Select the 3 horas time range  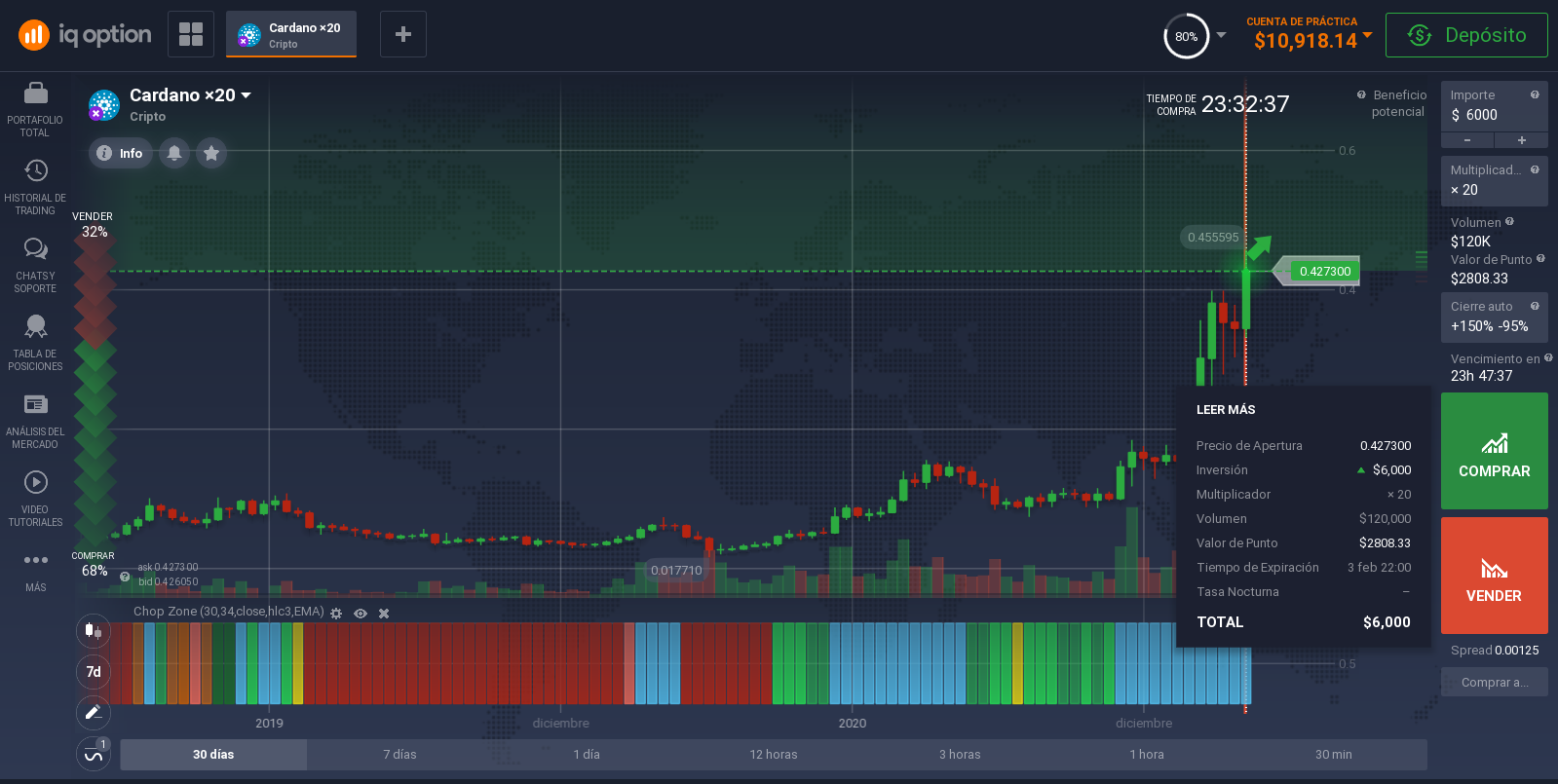coord(960,755)
